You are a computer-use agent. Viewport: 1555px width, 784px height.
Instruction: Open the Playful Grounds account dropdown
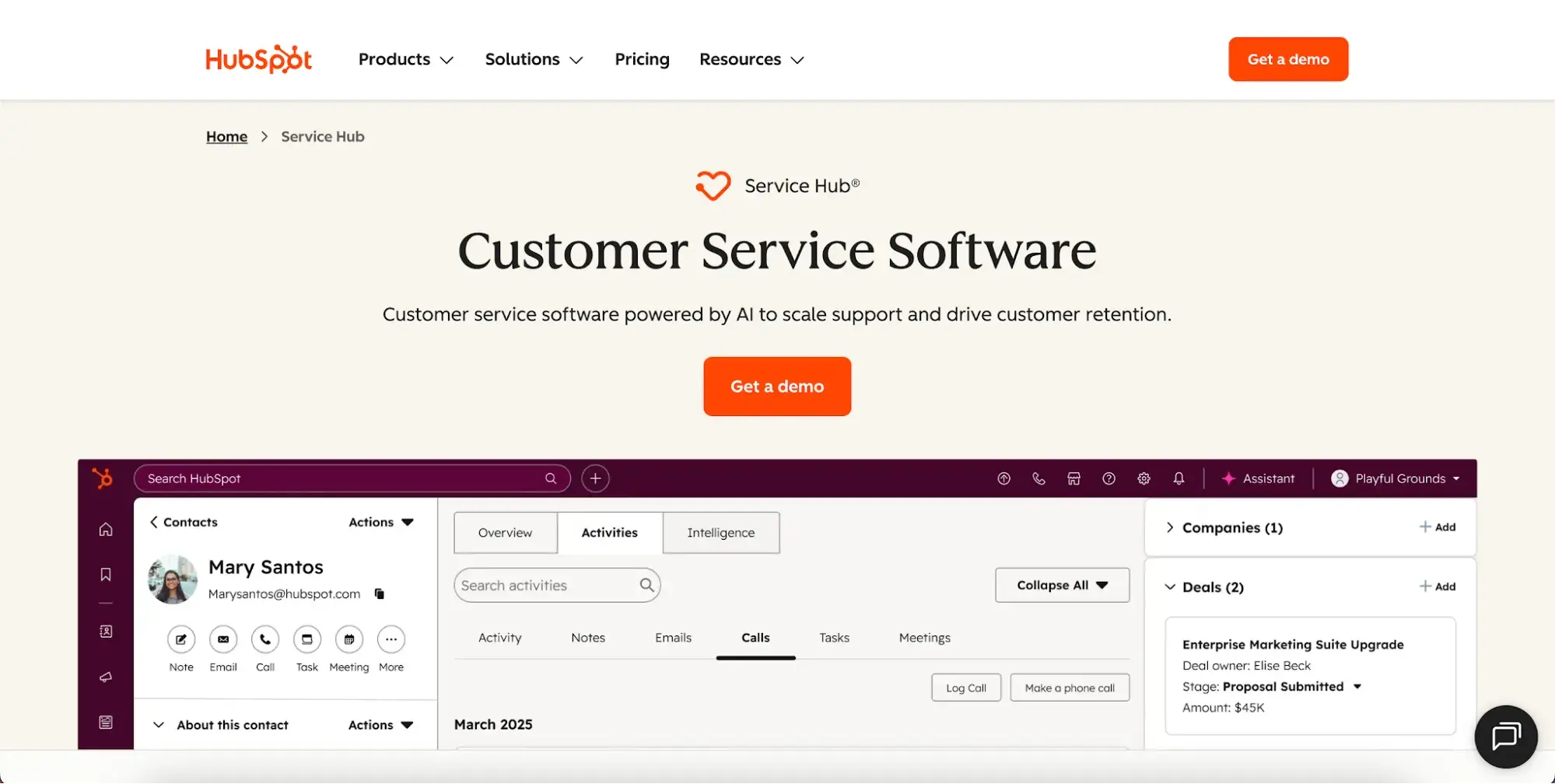click(1396, 478)
